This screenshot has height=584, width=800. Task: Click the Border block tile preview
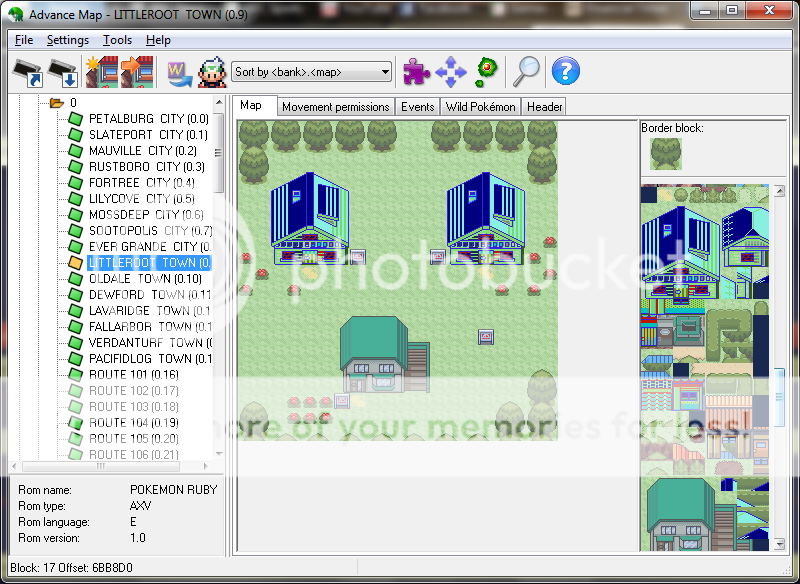[666, 153]
